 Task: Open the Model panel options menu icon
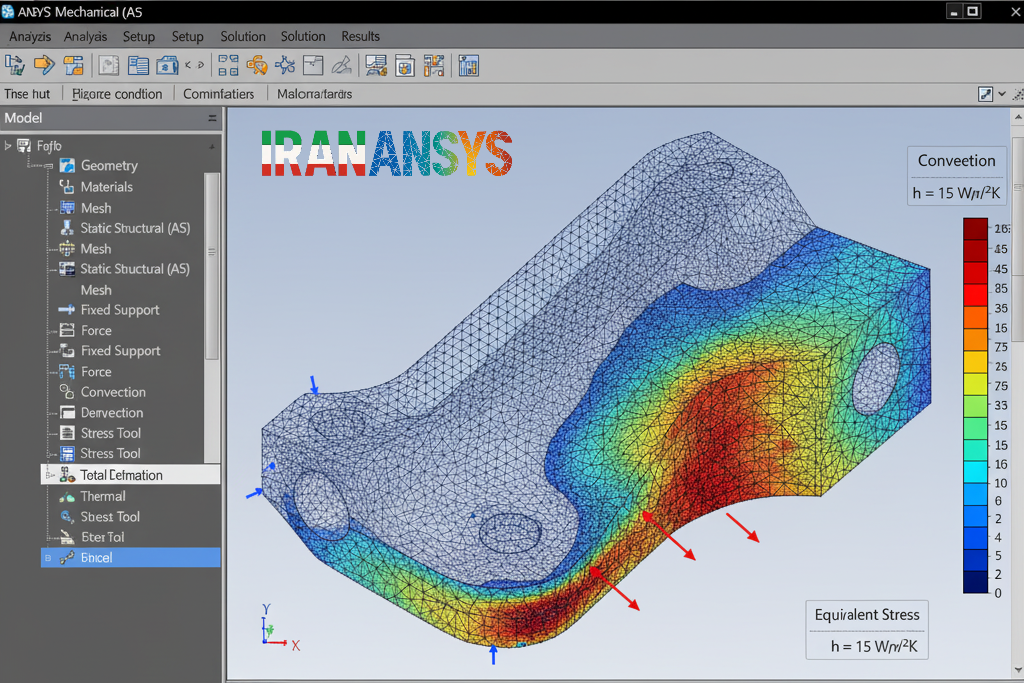point(212,118)
